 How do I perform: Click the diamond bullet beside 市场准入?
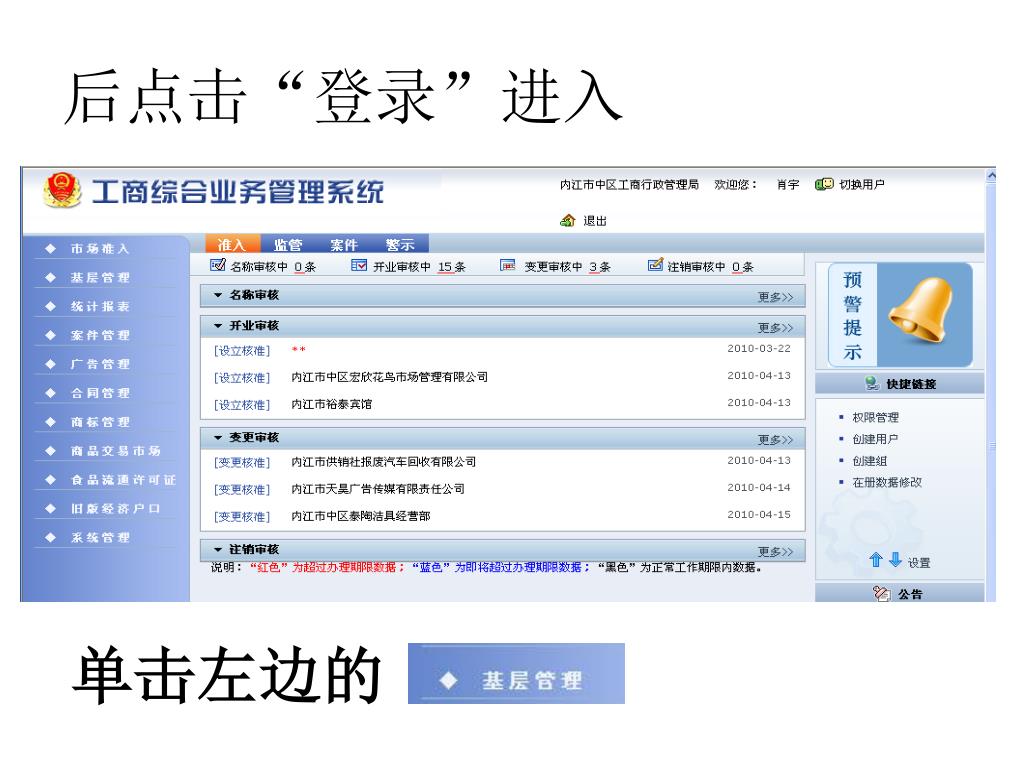click(x=50, y=249)
